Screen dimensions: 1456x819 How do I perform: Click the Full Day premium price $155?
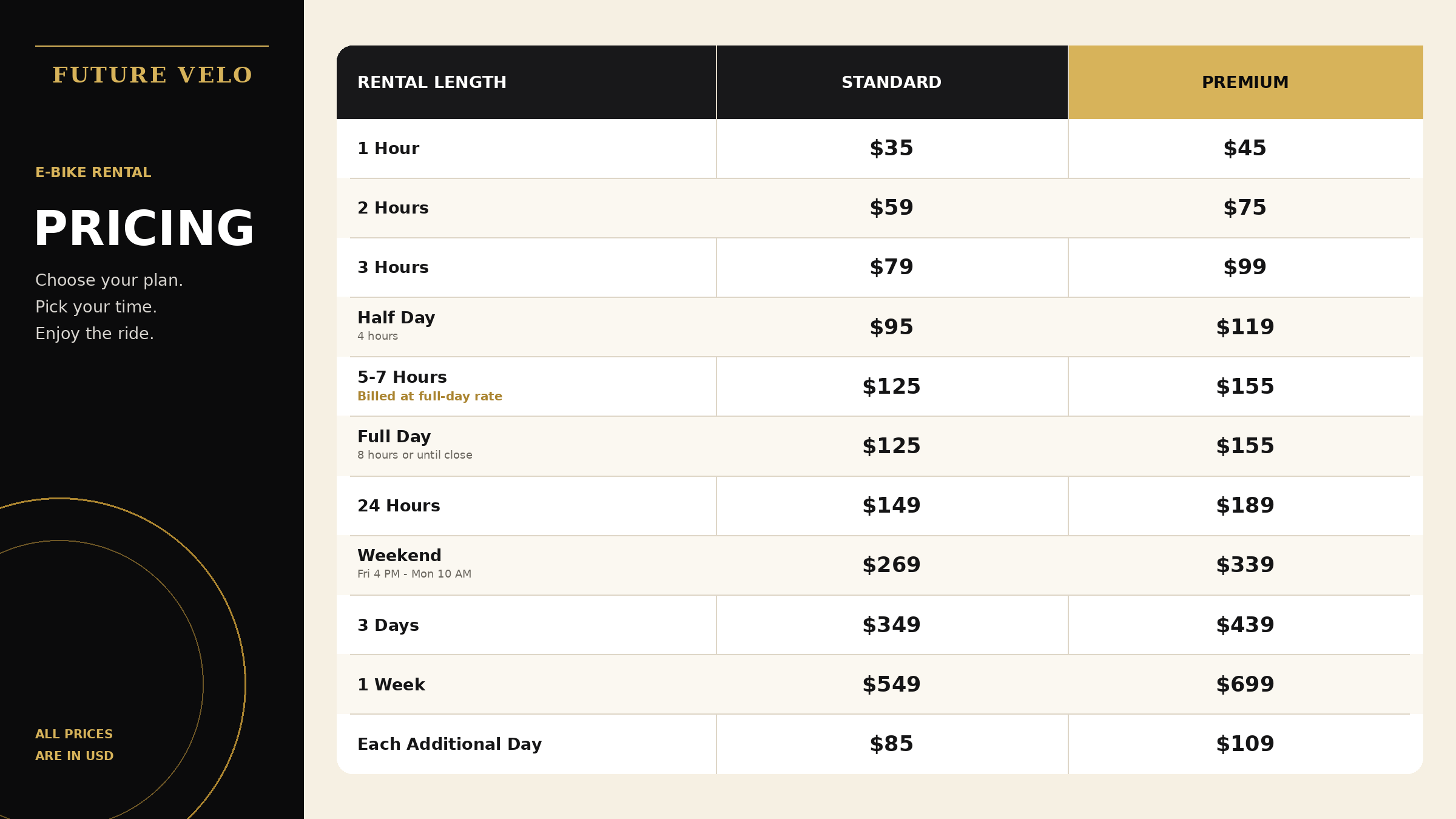1245,446
